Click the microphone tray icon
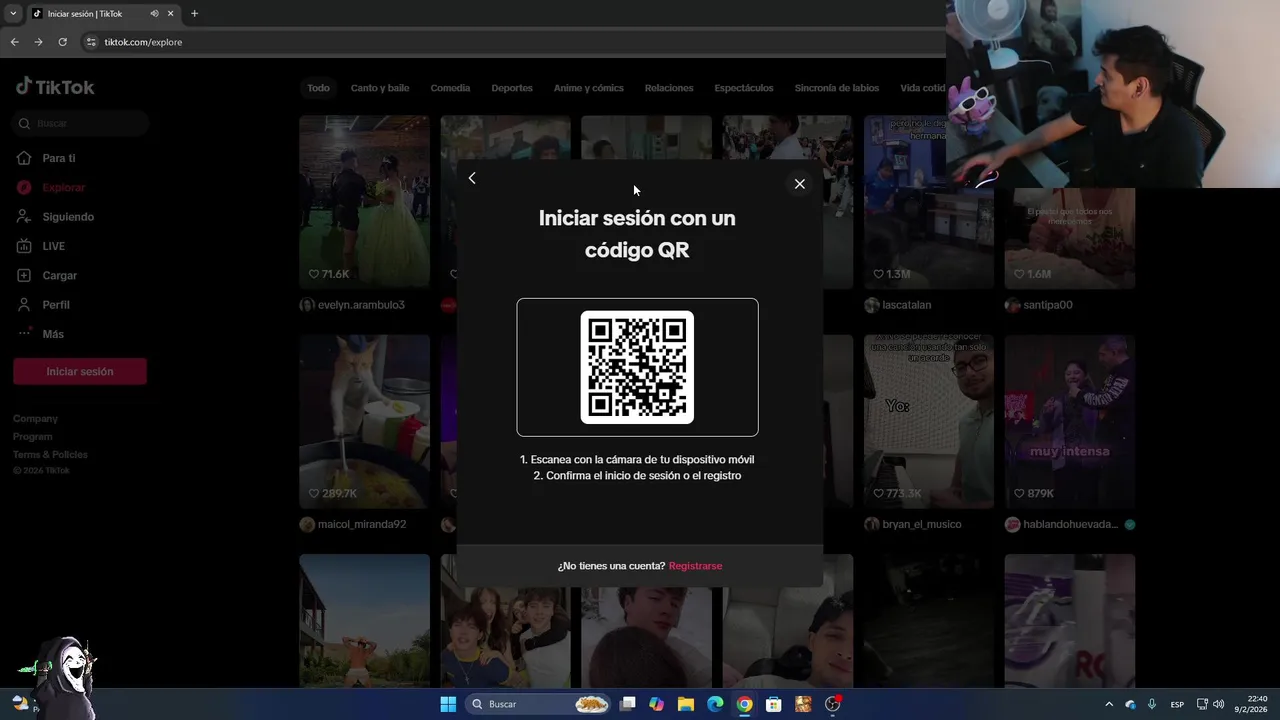 [1152, 704]
